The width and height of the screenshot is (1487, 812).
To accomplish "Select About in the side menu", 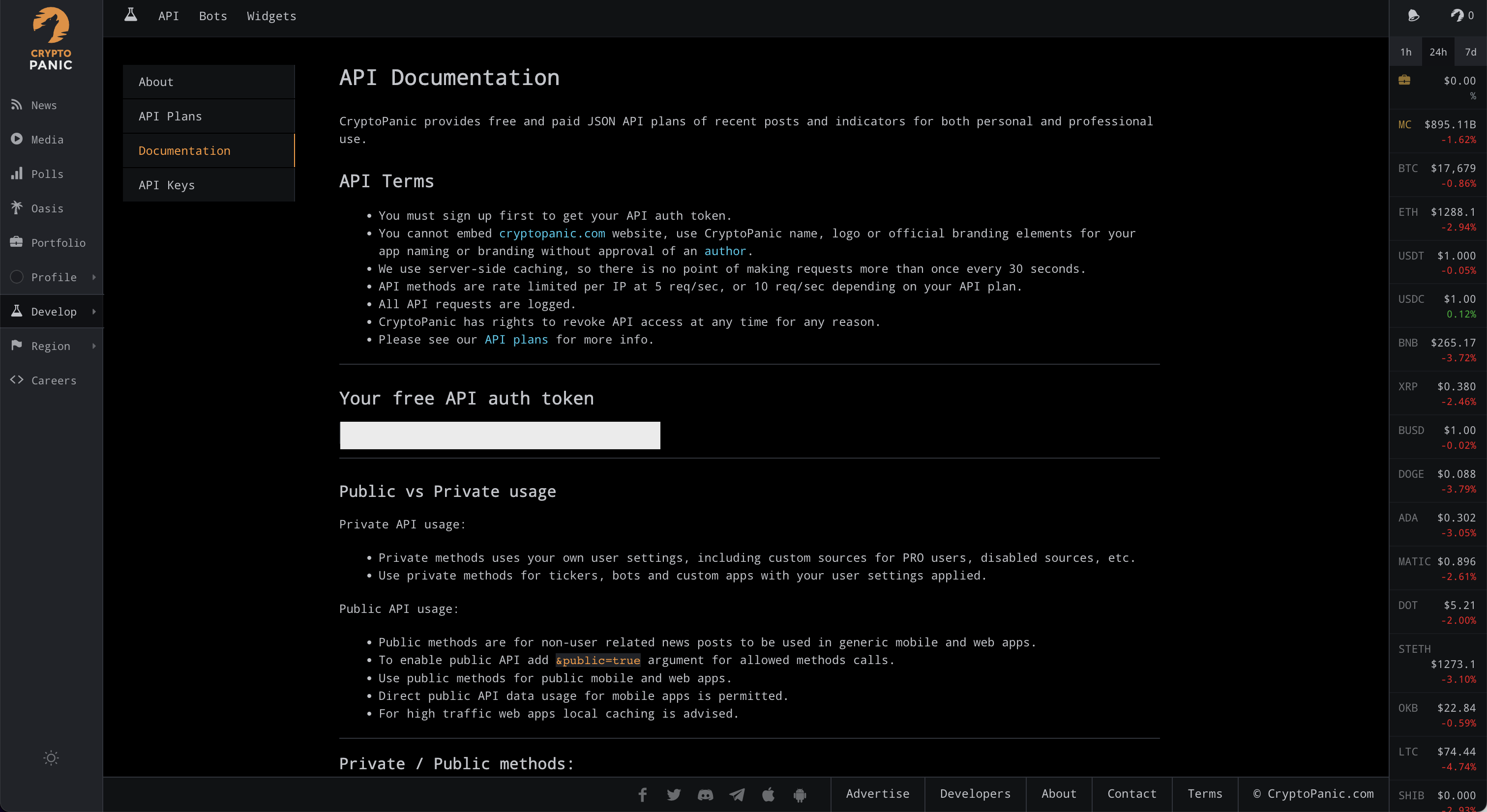I will pos(208,82).
